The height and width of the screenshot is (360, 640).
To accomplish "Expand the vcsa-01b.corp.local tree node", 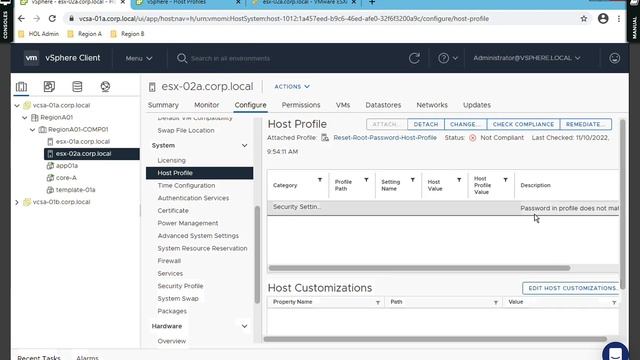I will point(17,202).
